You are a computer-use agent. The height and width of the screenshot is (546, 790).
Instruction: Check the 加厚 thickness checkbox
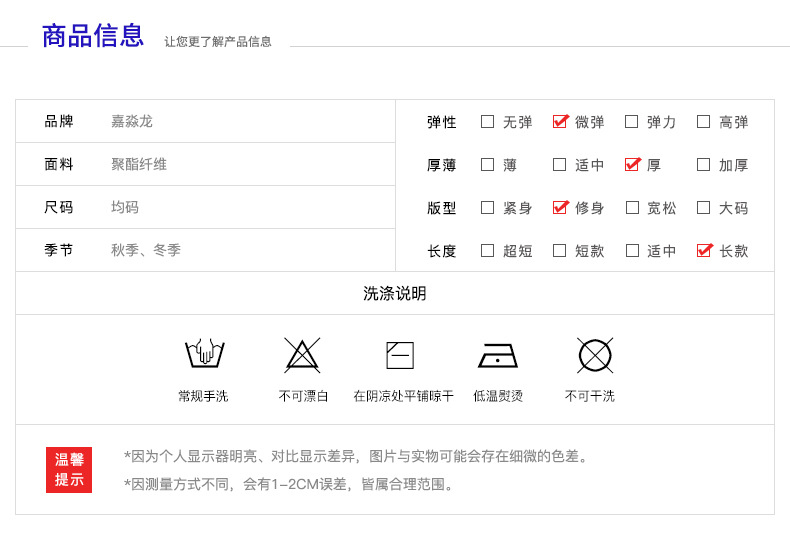[703, 164]
